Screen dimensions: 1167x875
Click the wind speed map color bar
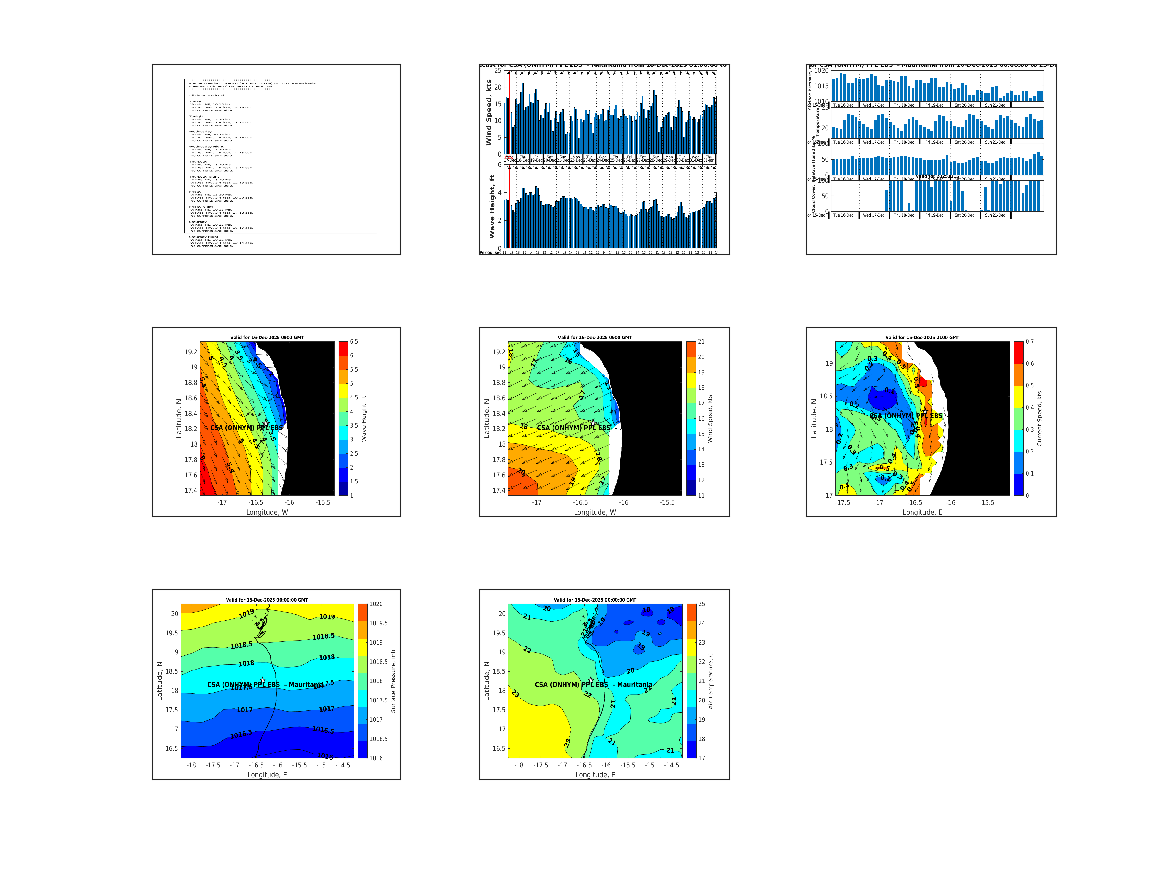point(690,418)
